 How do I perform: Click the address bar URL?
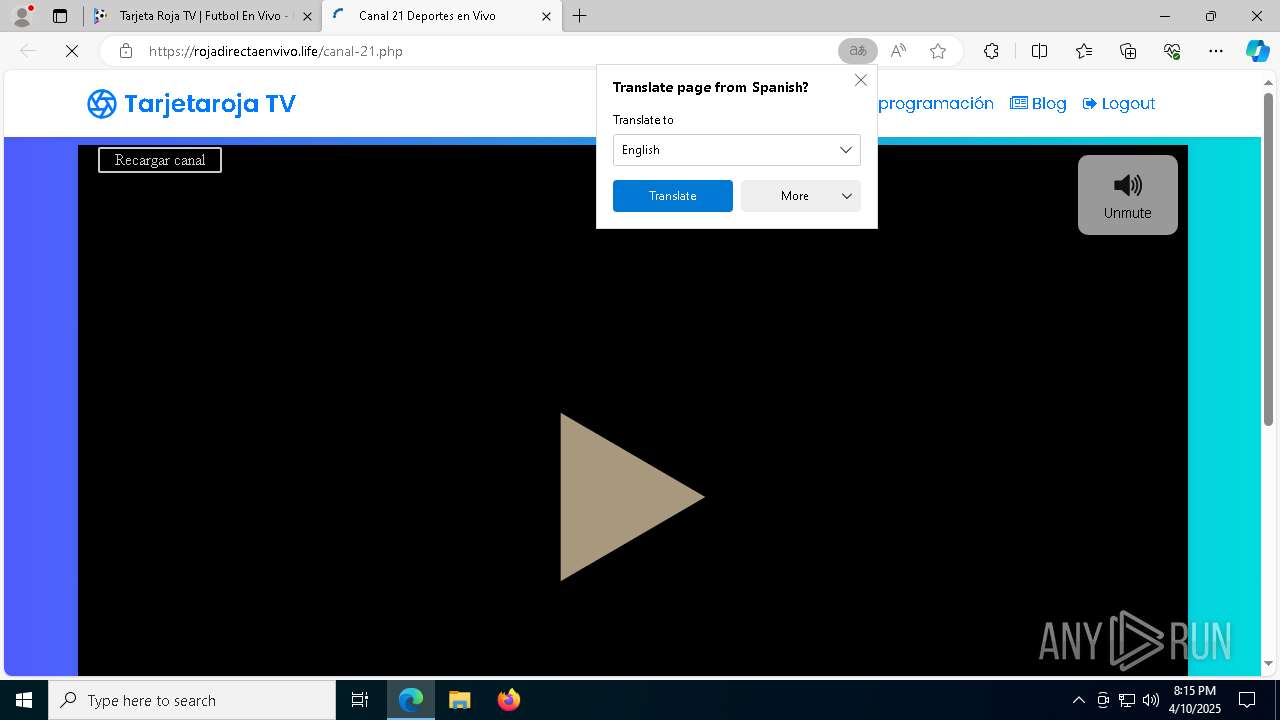point(276,51)
